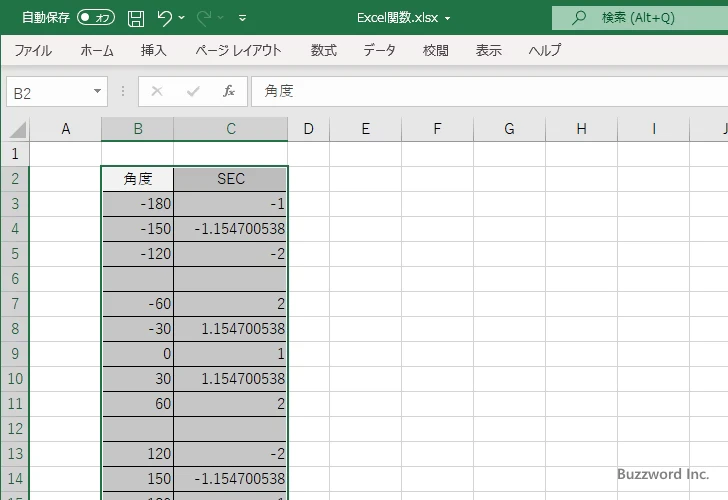Switch to the 校閲 tab
Image resolution: width=728 pixels, height=500 pixels.
tap(436, 50)
